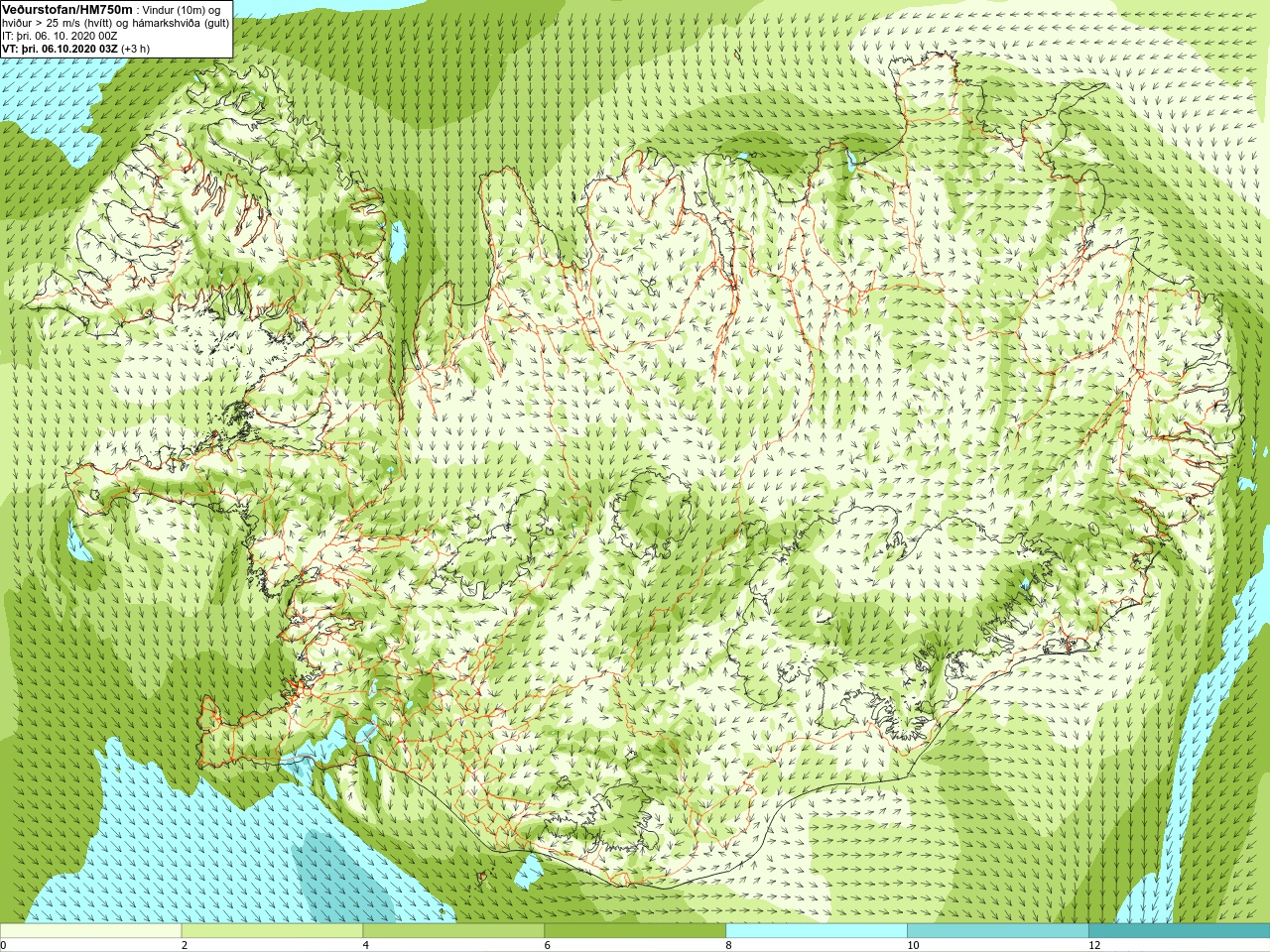Viewport: 1270px width, 952px height.
Task: Click the 'Veðurstofan/HM750m' title text
Action: [x=67, y=9]
